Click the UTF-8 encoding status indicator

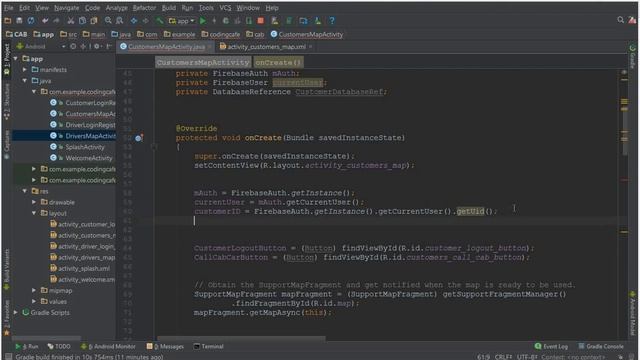coord(527,357)
